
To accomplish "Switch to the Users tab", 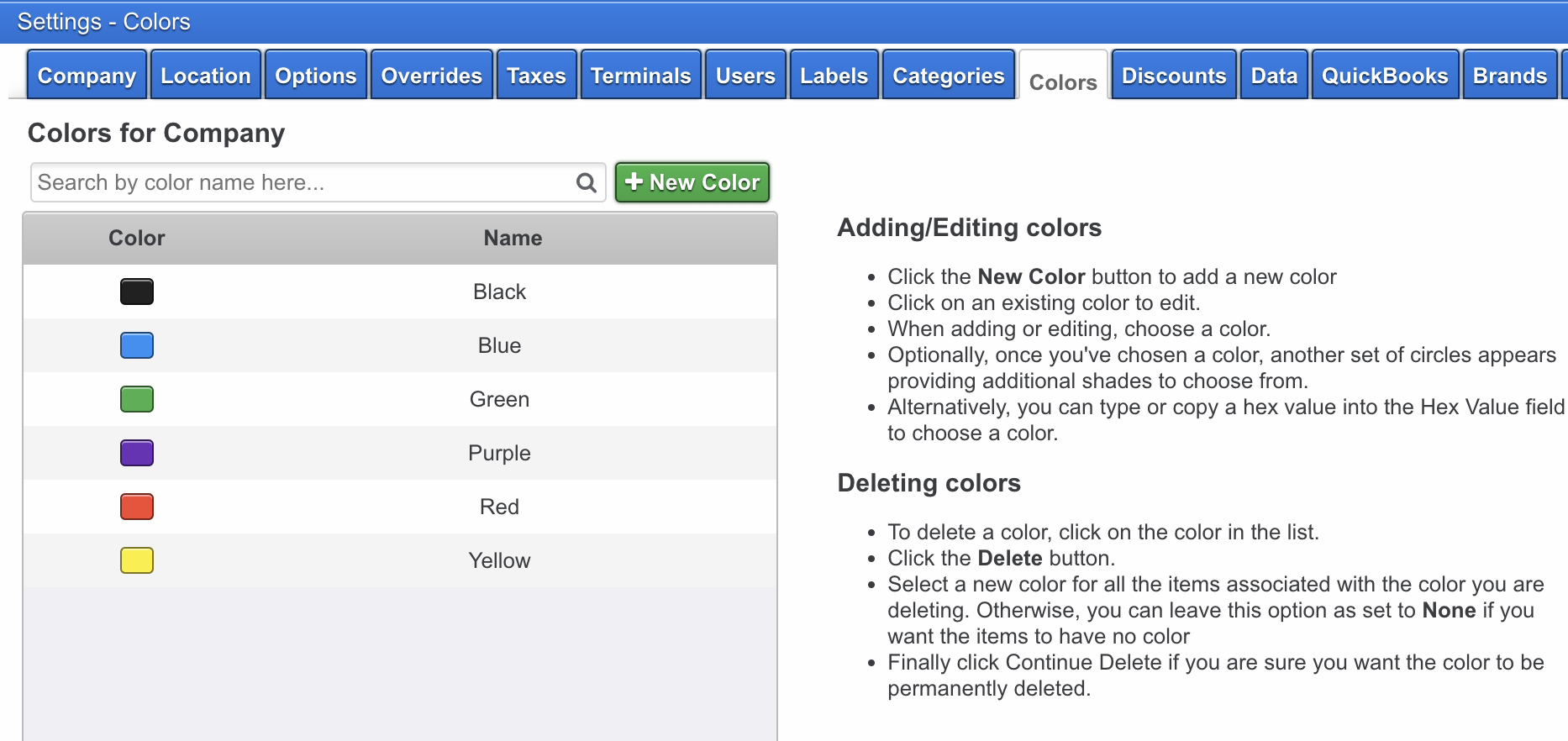I will click(745, 76).
